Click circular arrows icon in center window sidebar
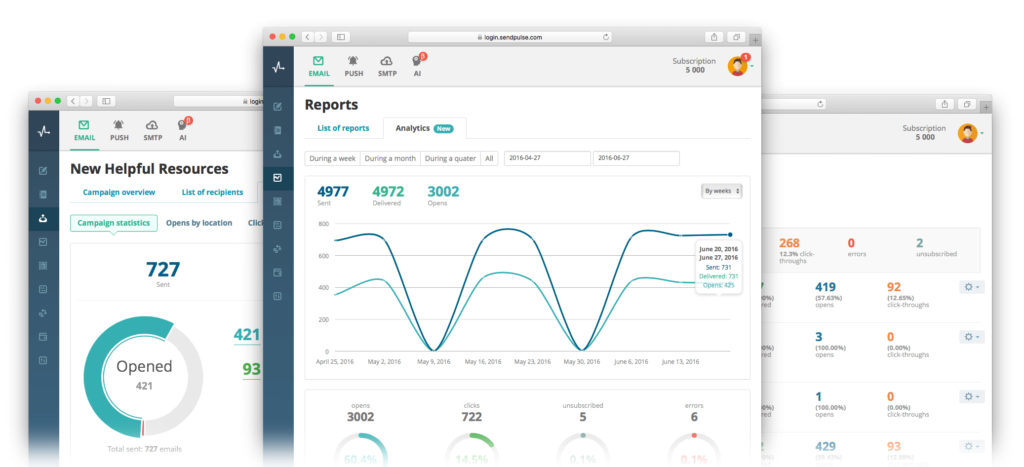The width and height of the screenshot is (1024, 467). [x=278, y=249]
